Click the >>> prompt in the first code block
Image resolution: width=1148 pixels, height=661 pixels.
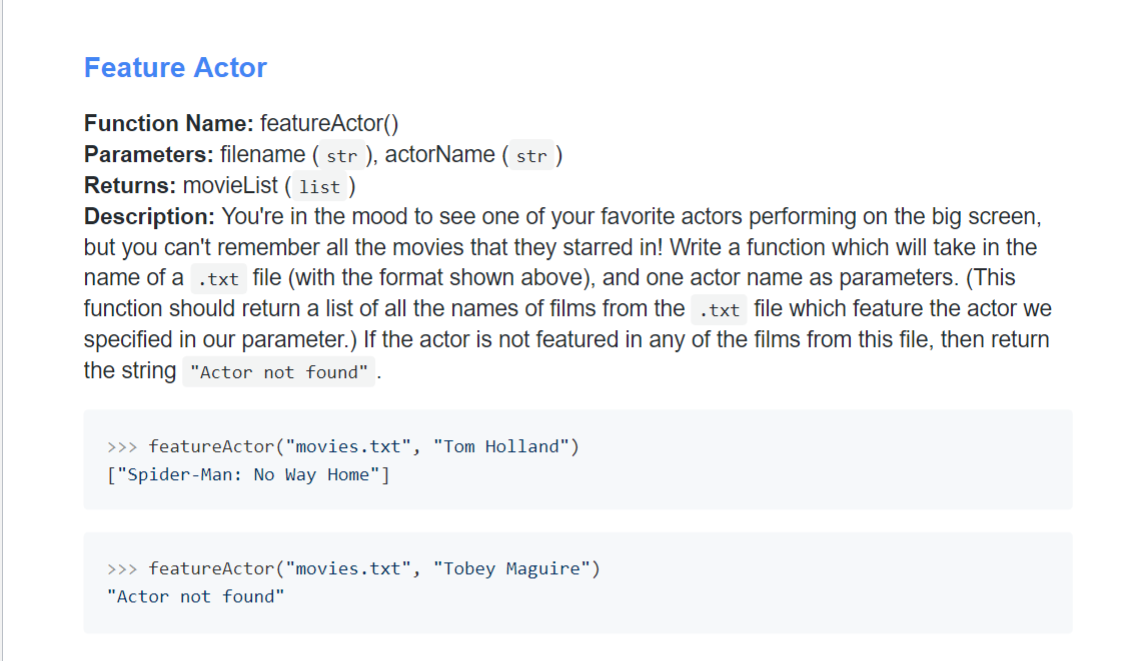tap(120, 446)
